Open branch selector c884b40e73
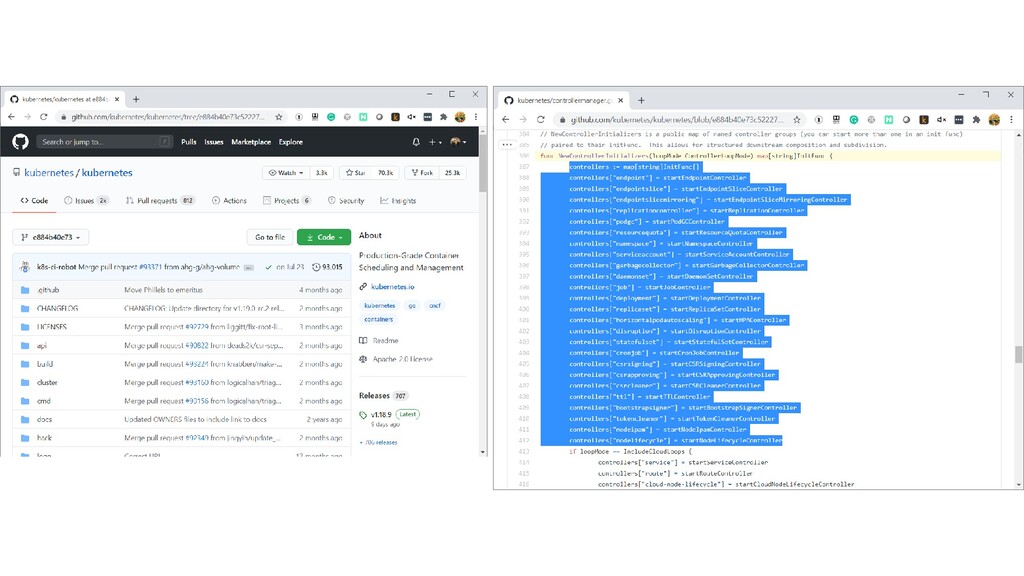Screen dimensions: 1024x576 50,237
